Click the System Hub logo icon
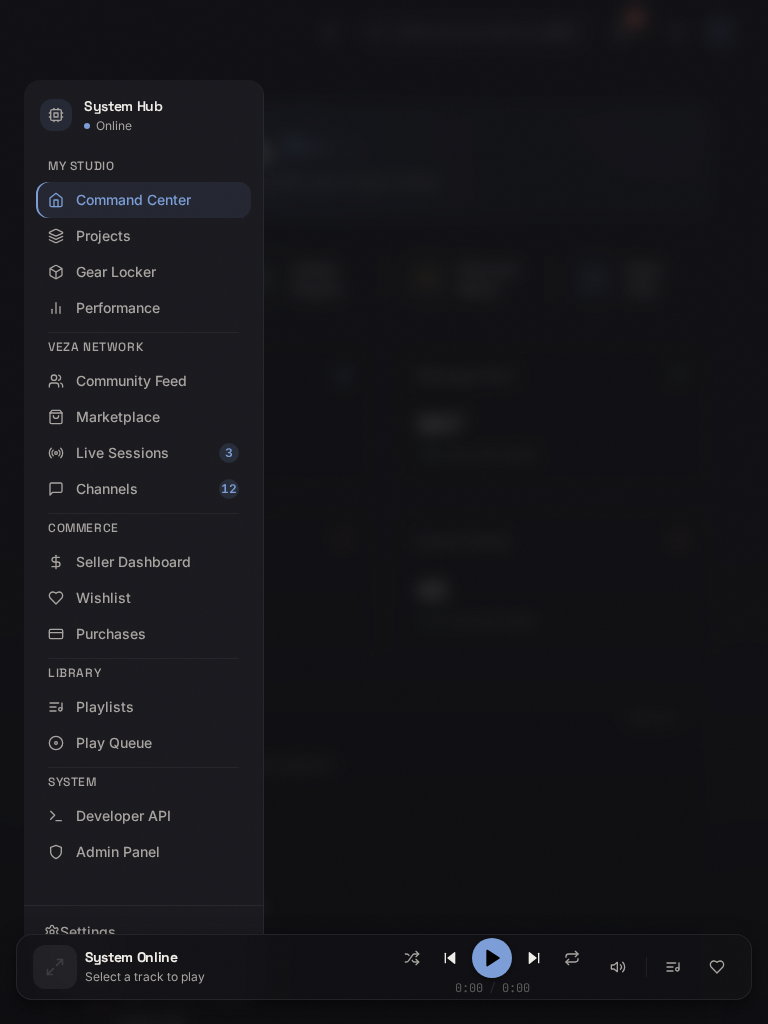This screenshot has width=768, height=1024. 56,115
